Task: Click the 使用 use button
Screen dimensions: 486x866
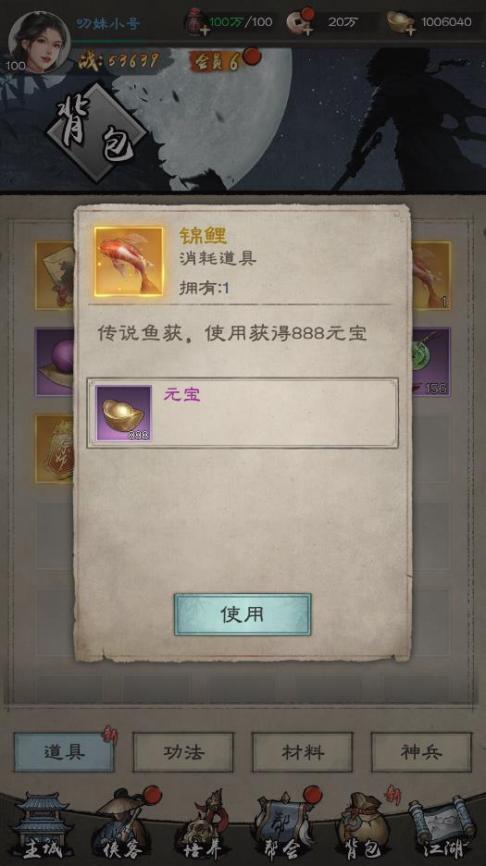Action: tap(242, 614)
